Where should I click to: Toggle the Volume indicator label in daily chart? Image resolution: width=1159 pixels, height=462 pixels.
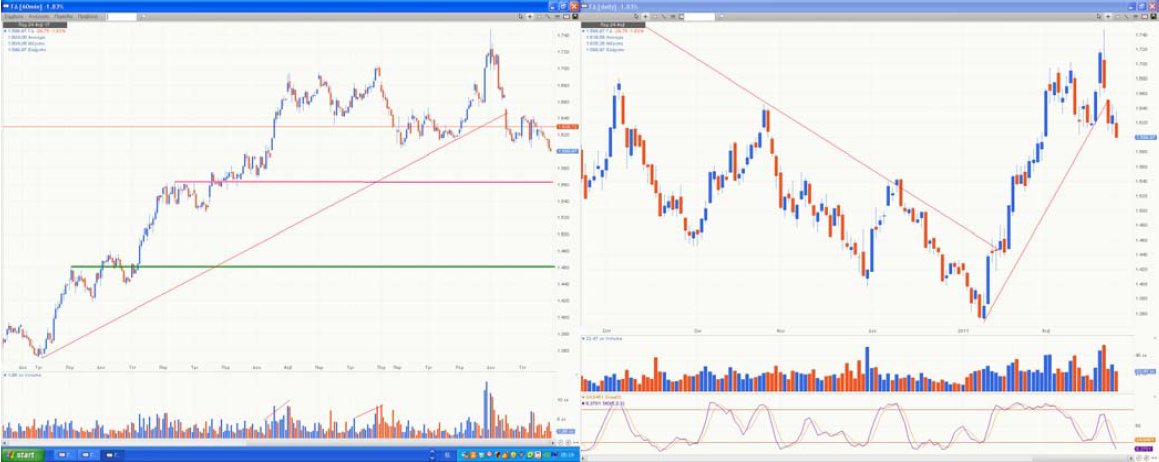pos(607,341)
